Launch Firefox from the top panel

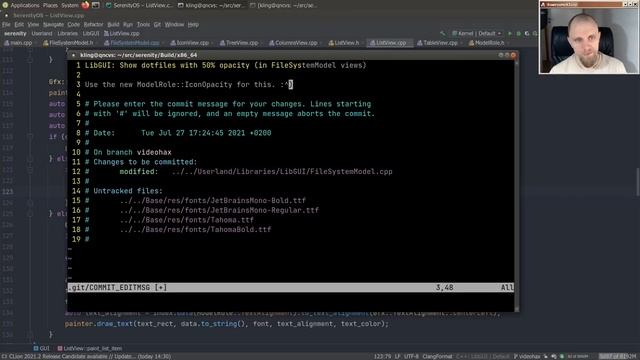click(x=85, y=5)
